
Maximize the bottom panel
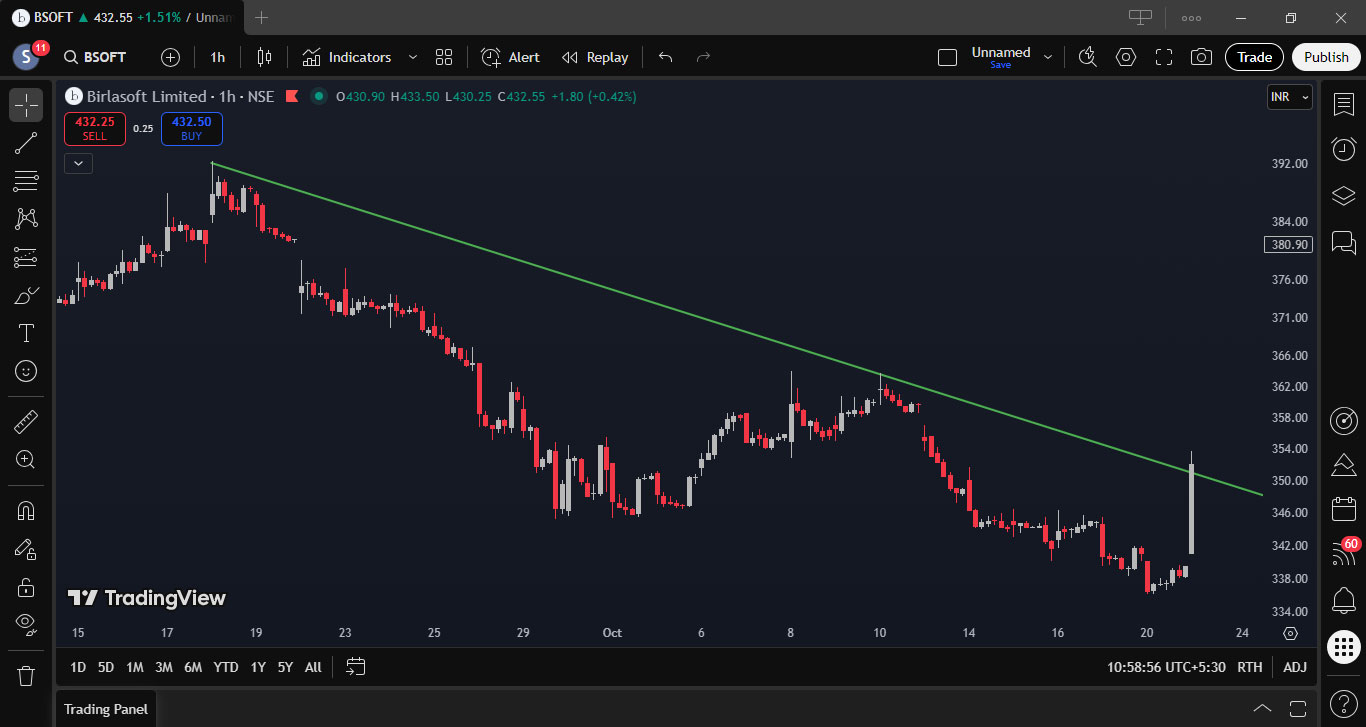click(x=1297, y=709)
